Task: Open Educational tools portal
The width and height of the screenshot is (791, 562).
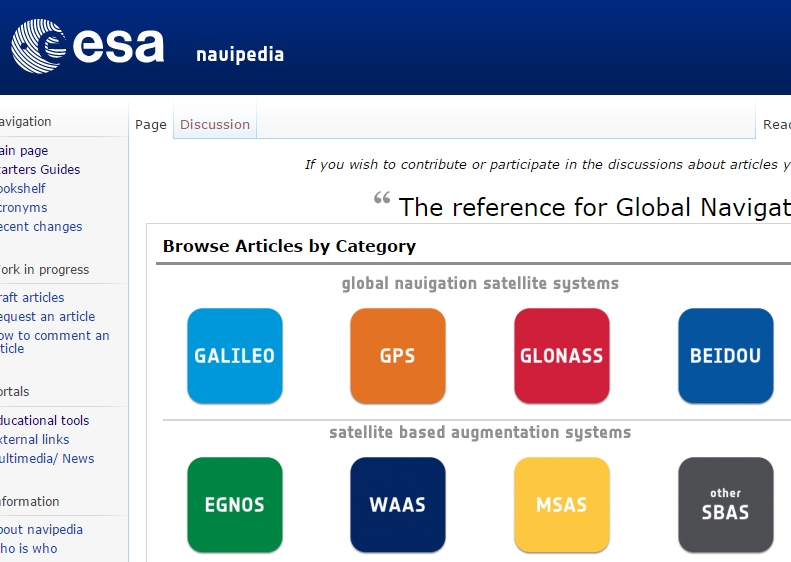Action: 44,420
